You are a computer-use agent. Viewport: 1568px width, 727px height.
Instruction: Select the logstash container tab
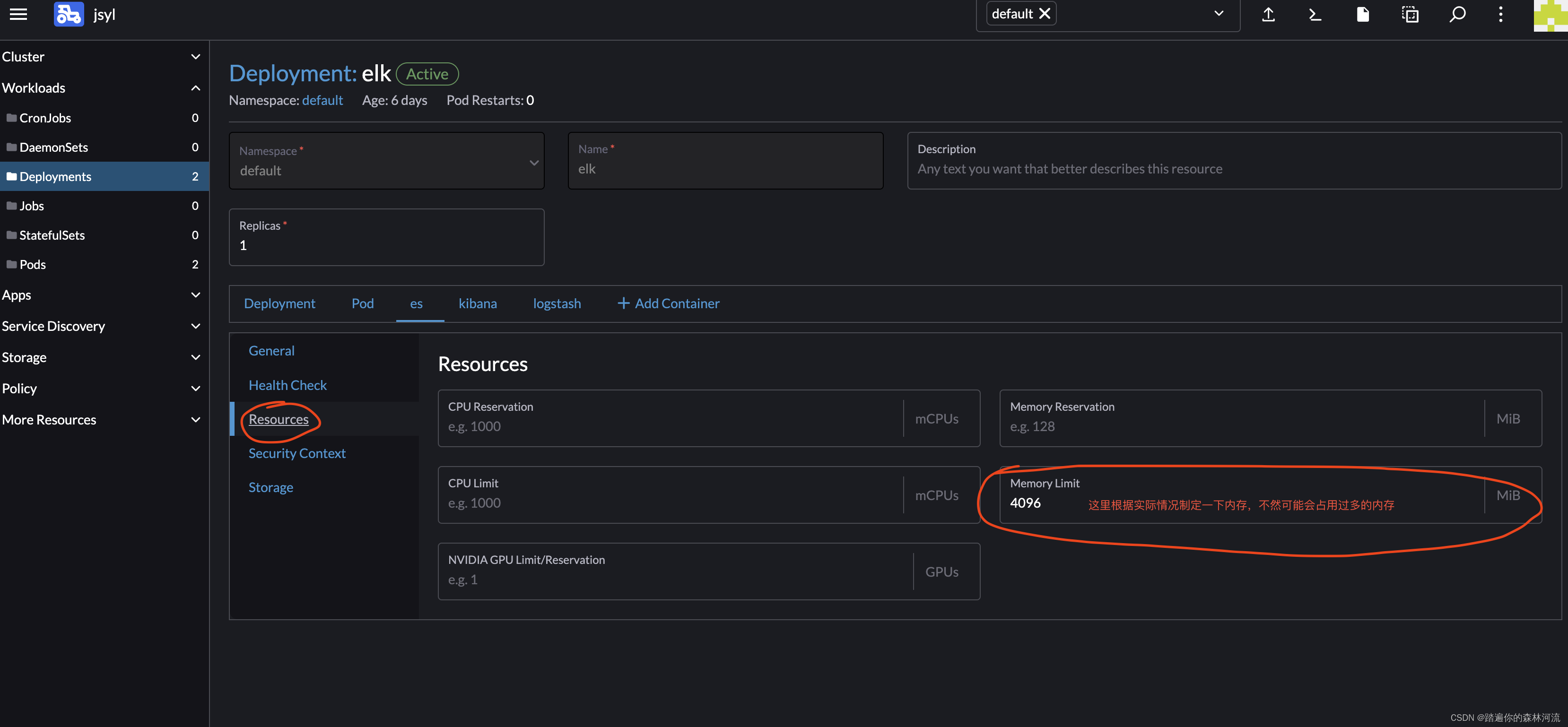pyautogui.click(x=557, y=302)
